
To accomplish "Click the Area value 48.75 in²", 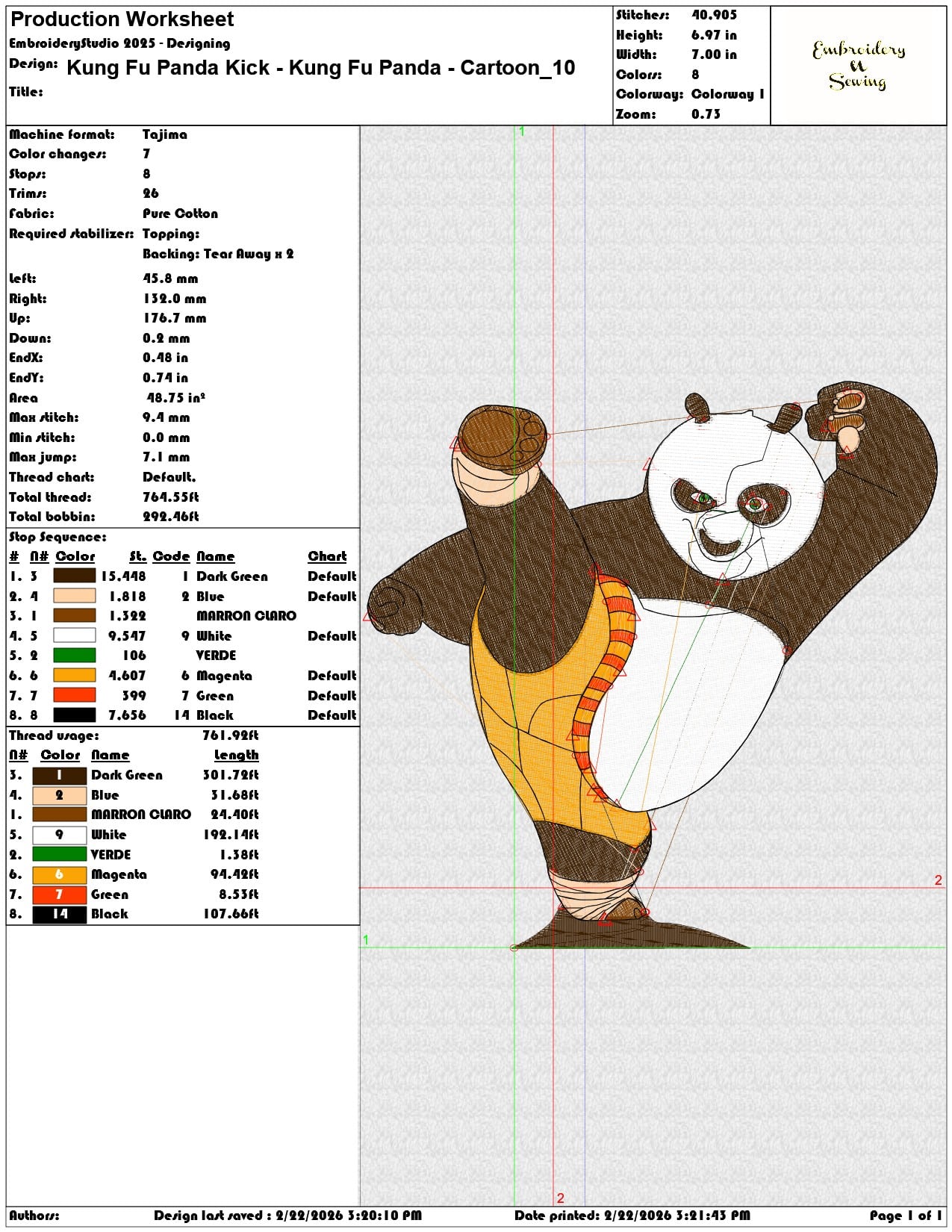I will [176, 397].
